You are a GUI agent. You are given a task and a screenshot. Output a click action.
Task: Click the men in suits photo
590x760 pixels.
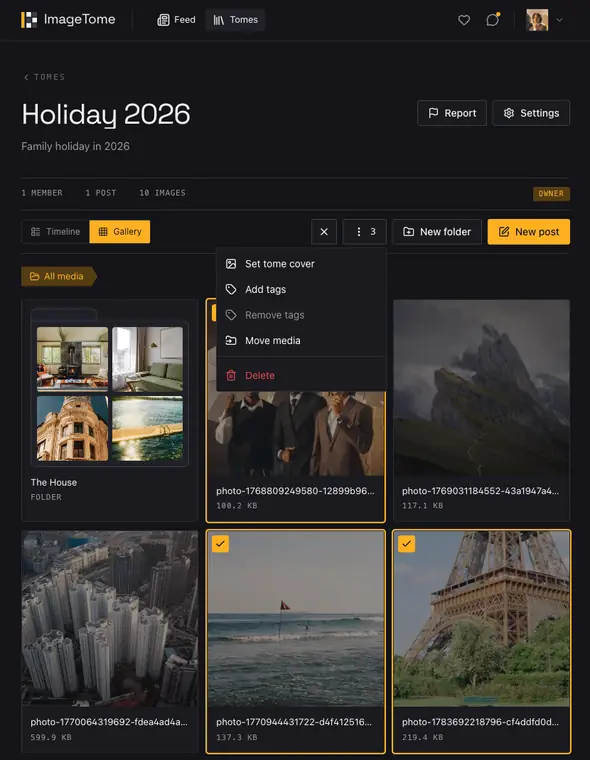click(296, 434)
